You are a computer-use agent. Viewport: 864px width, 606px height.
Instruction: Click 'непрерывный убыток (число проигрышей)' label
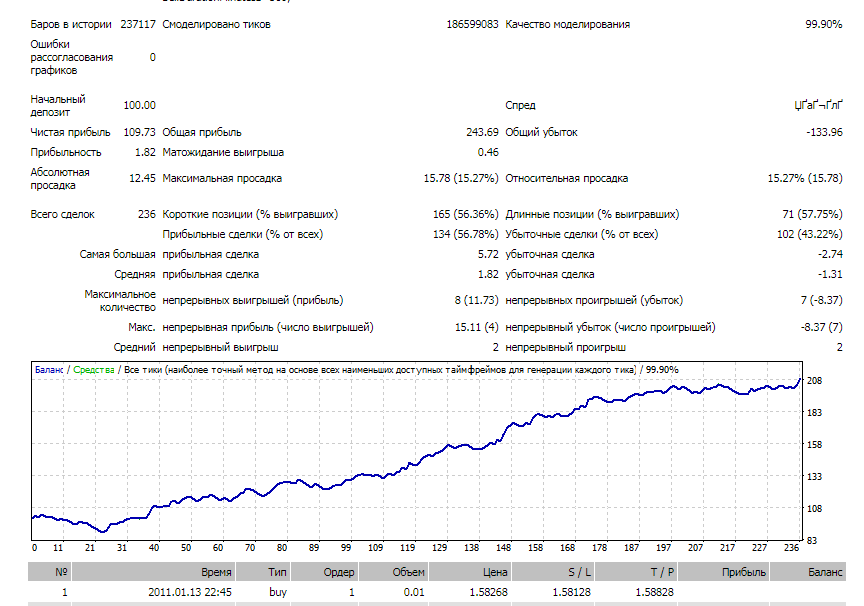coord(610,328)
